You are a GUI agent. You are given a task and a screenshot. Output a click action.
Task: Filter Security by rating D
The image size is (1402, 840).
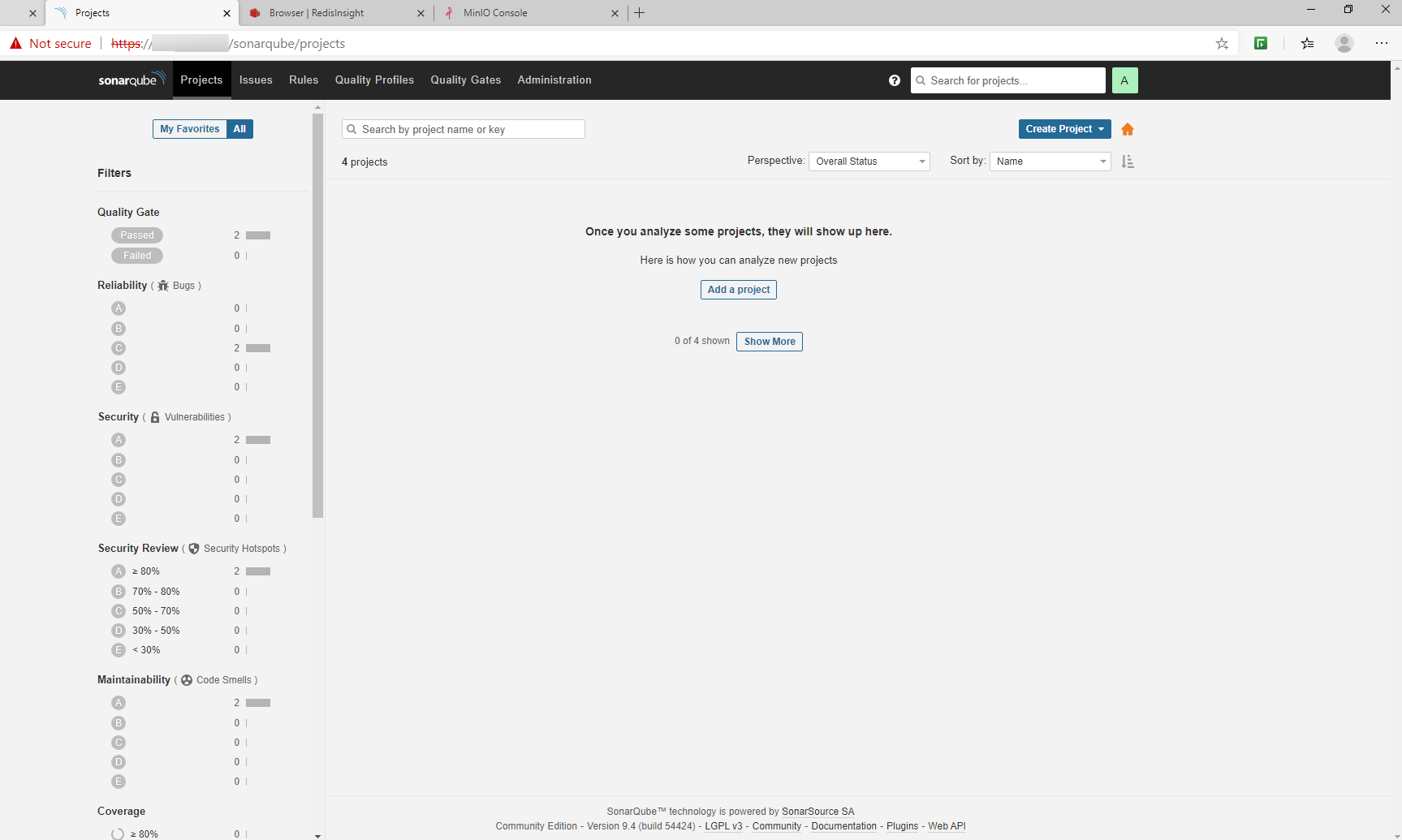click(119, 499)
